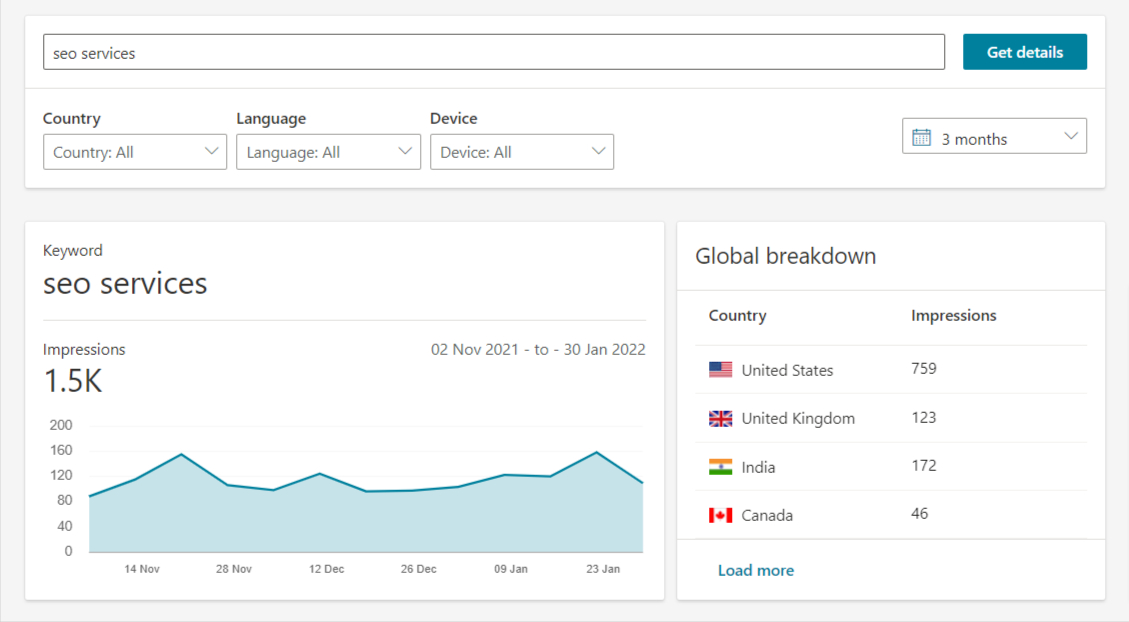Click the Language dropdown chevron arrow
This screenshot has height=622, width=1129.
coord(406,151)
